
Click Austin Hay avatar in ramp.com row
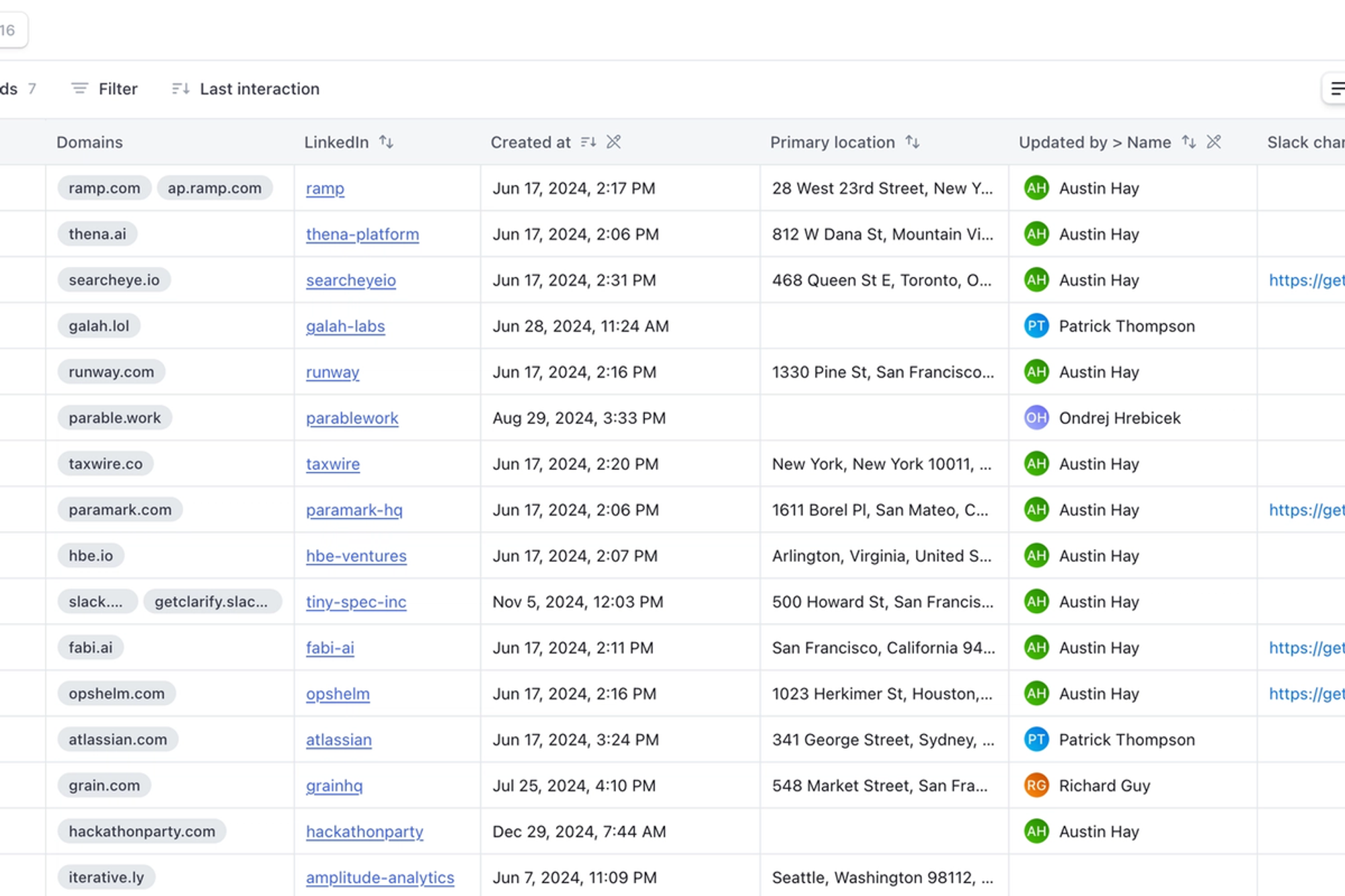point(1036,188)
